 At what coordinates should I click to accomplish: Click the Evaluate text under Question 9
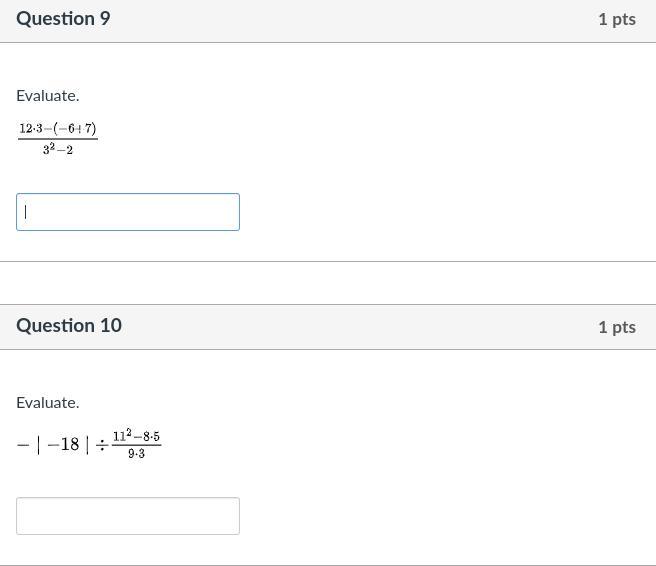(47, 96)
